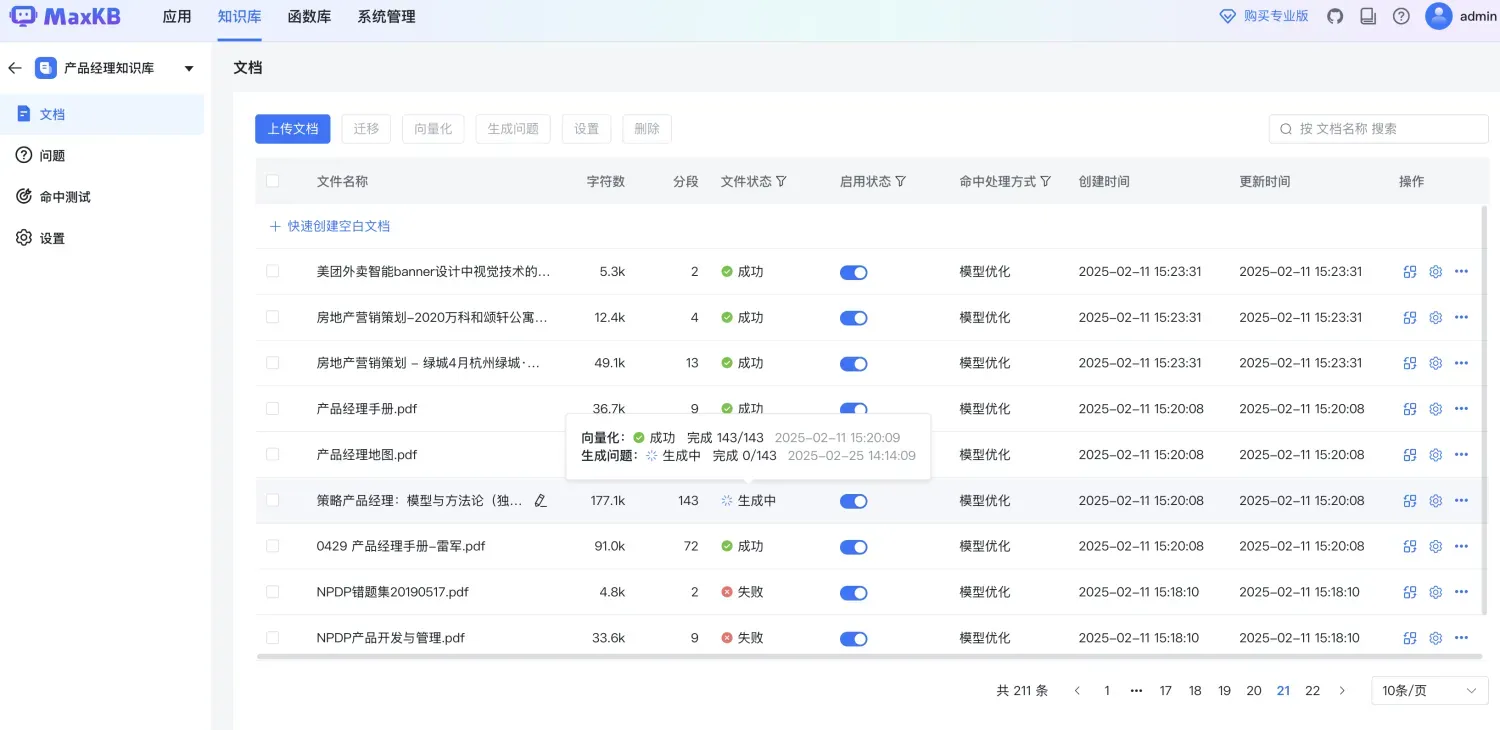Open settings gear for NPDP产品开发与管理.pdf row
Screen dimensions: 1500x730
(1435, 637)
